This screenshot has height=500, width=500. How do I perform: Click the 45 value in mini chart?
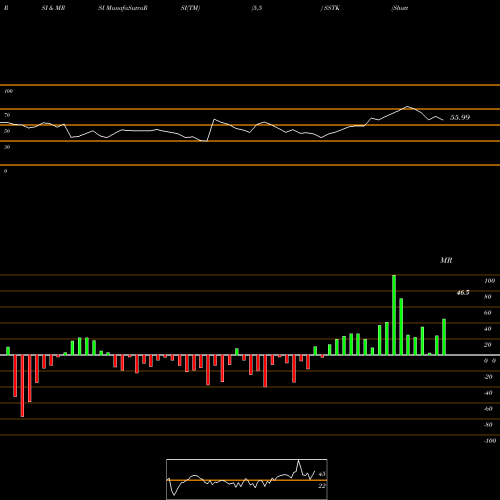322,474
